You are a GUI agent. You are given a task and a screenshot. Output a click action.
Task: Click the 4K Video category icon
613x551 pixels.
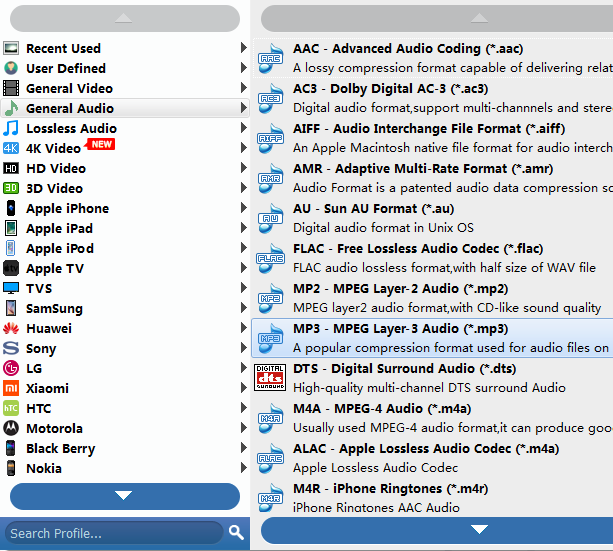[11, 148]
